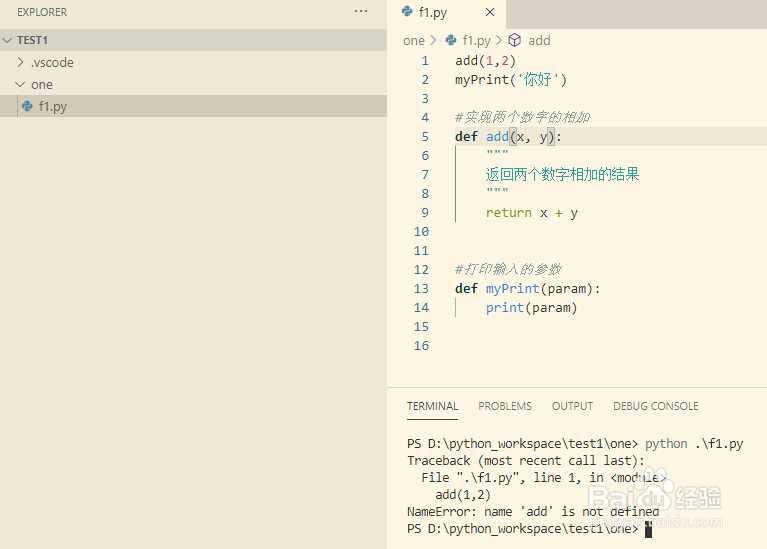Click the add breadcrumb symbol

click(x=539, y=41)
